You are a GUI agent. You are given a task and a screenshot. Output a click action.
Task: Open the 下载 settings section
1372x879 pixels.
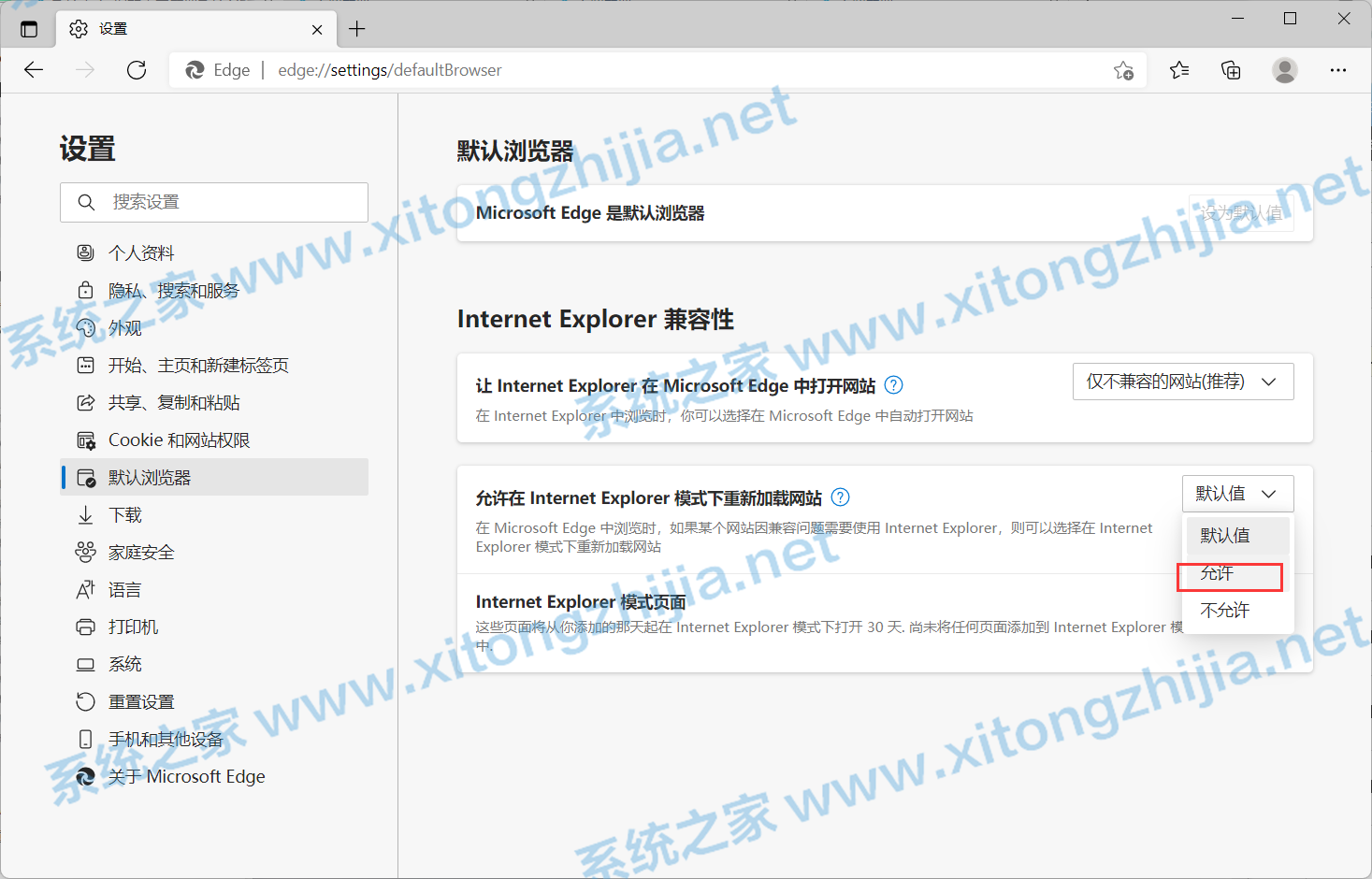(x=123, y=514)
